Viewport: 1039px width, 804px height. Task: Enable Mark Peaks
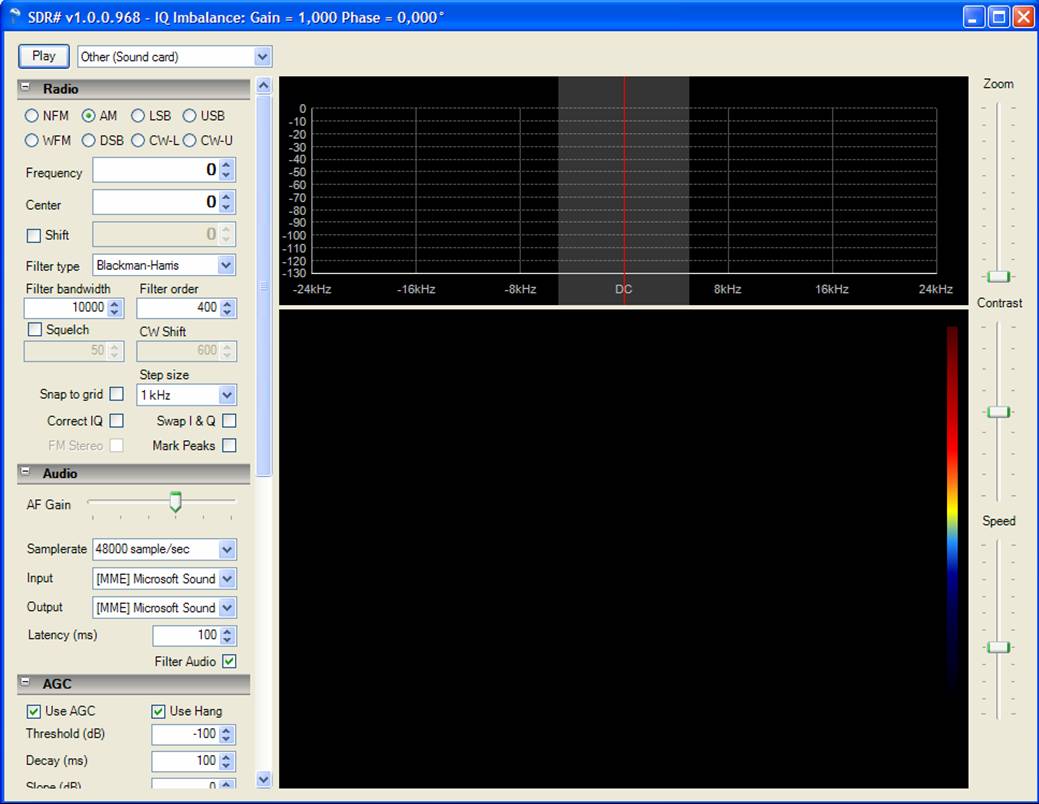[229, 445]
